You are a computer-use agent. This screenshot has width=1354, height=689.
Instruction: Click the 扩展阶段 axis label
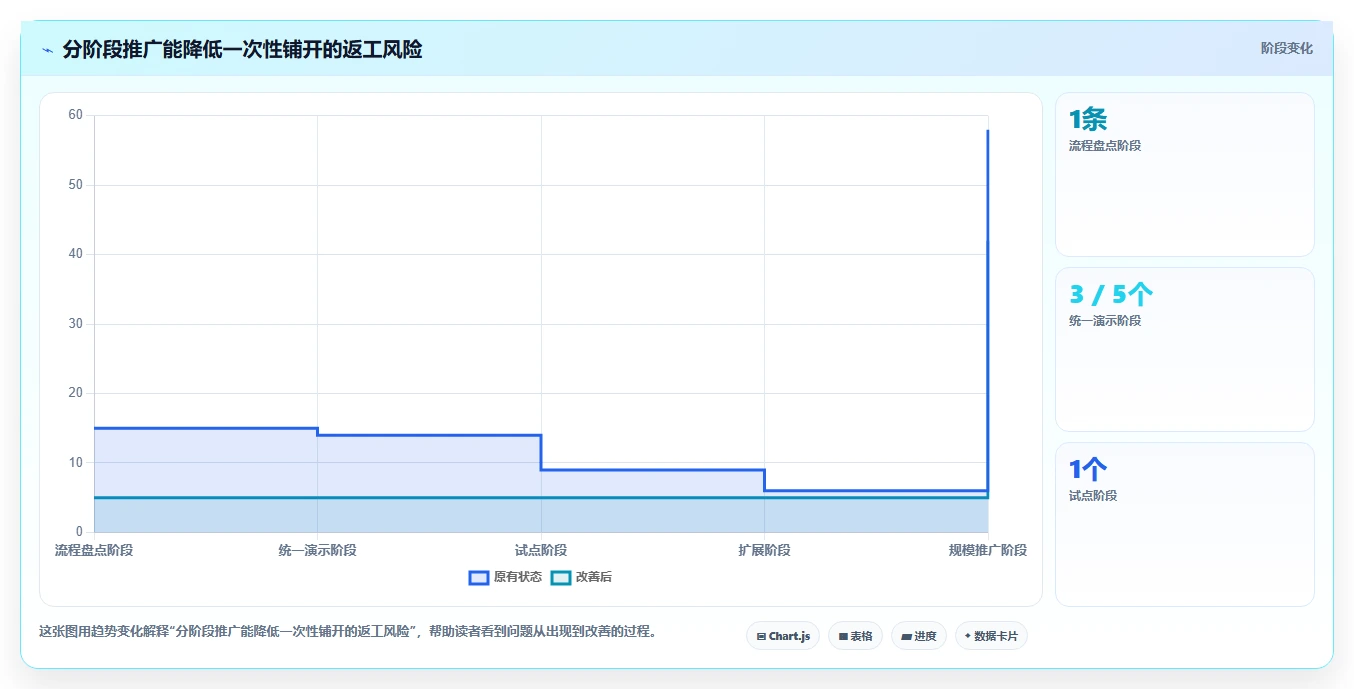[x=764, y=550]
